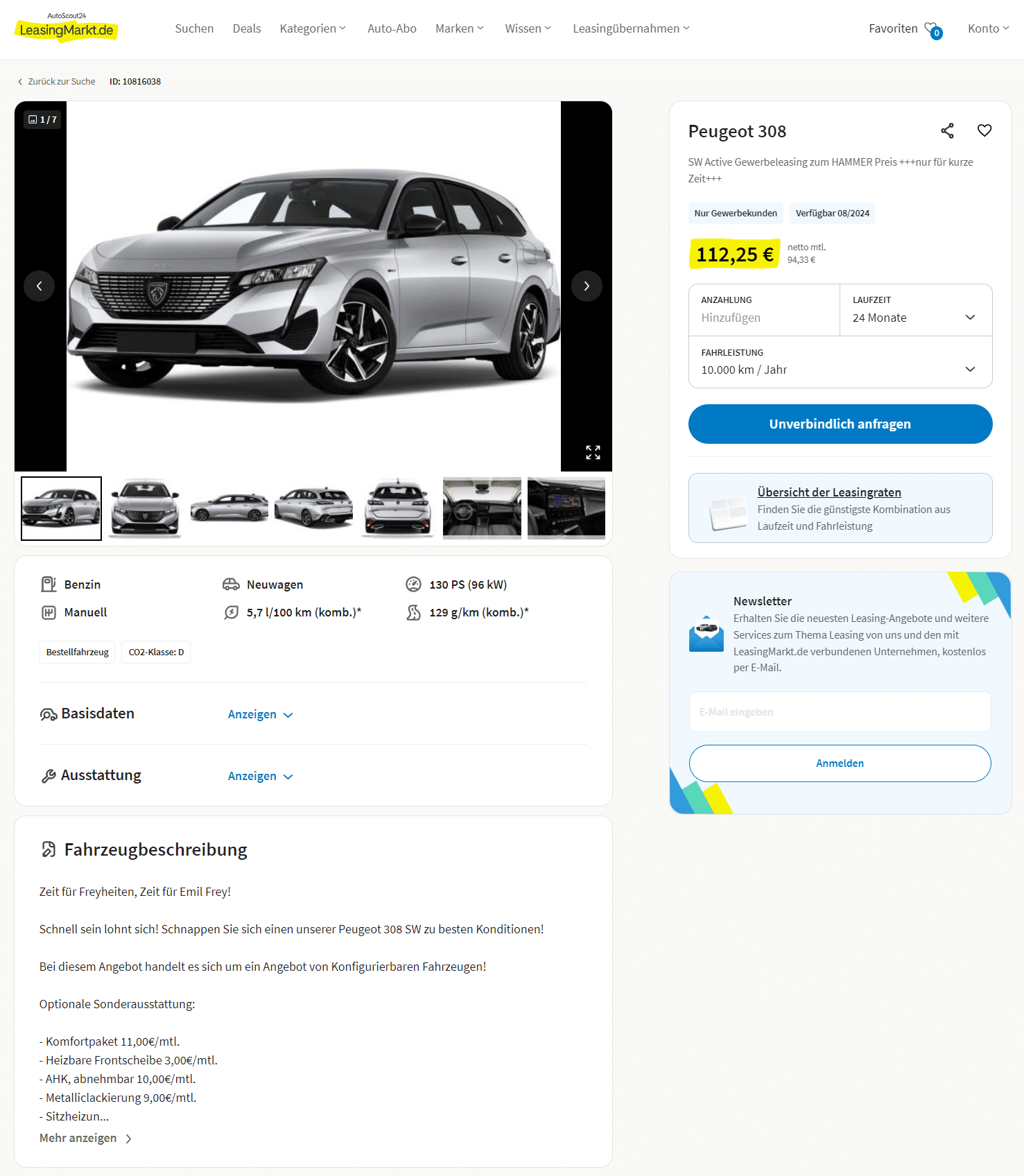Click the Anmelden newsletter button

(840, 763)
